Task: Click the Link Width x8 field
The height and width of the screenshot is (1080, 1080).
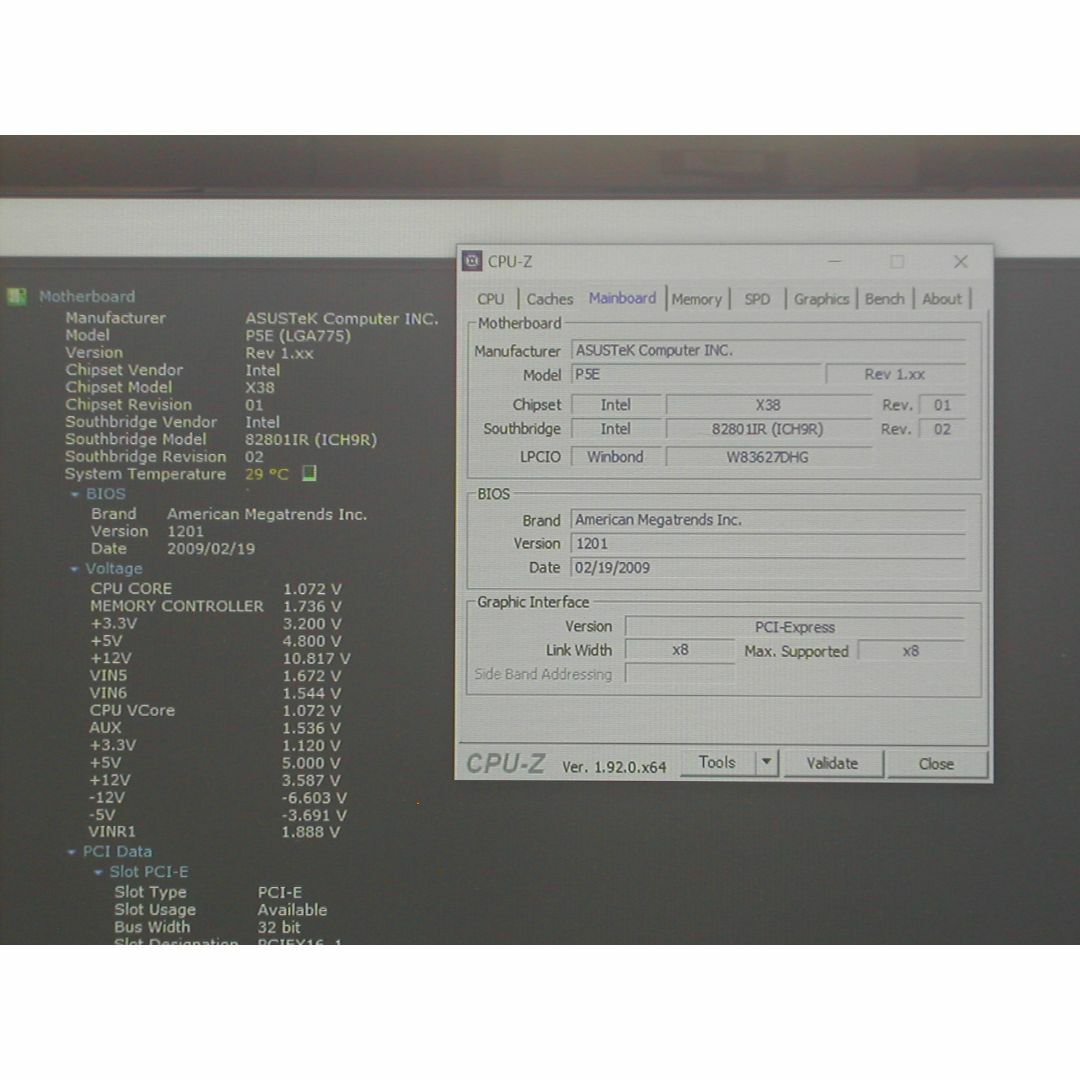Action: [680, 650]
